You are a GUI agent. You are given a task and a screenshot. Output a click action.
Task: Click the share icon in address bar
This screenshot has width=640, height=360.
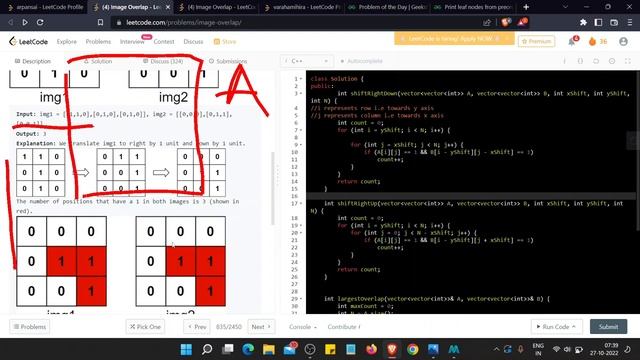(x=487, y=22)
